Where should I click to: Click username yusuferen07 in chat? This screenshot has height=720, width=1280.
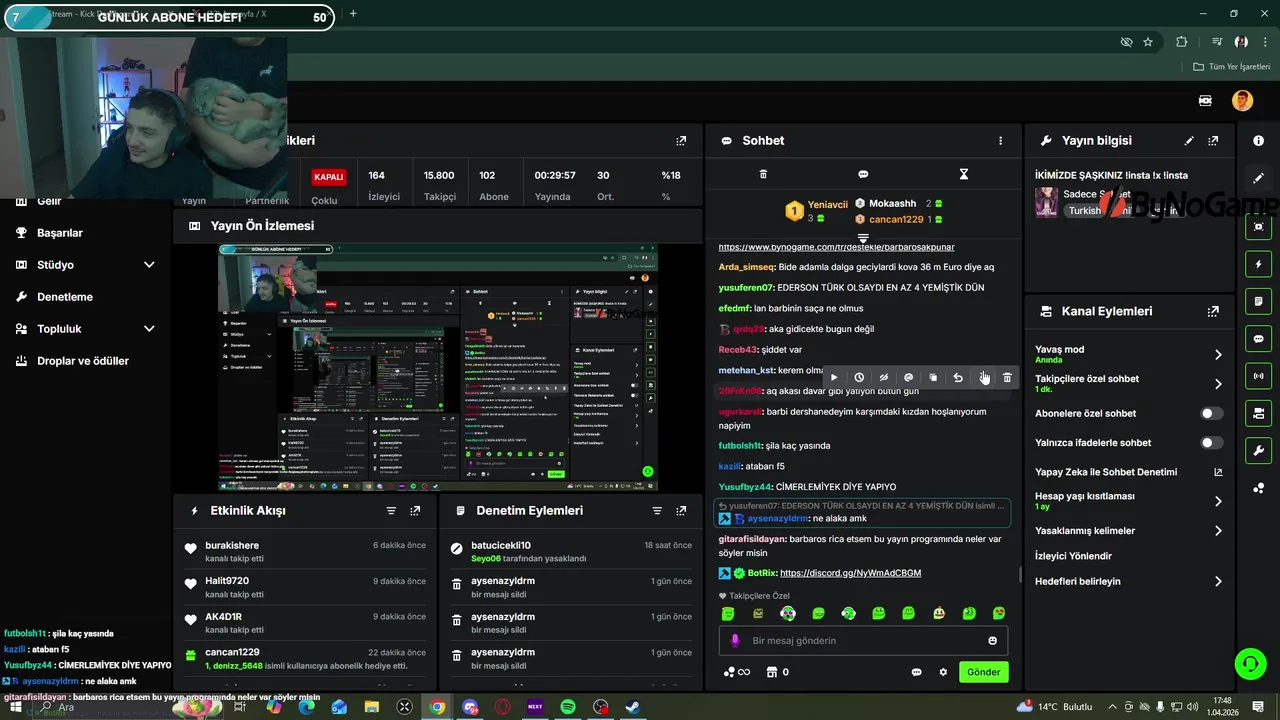point(746,287)
